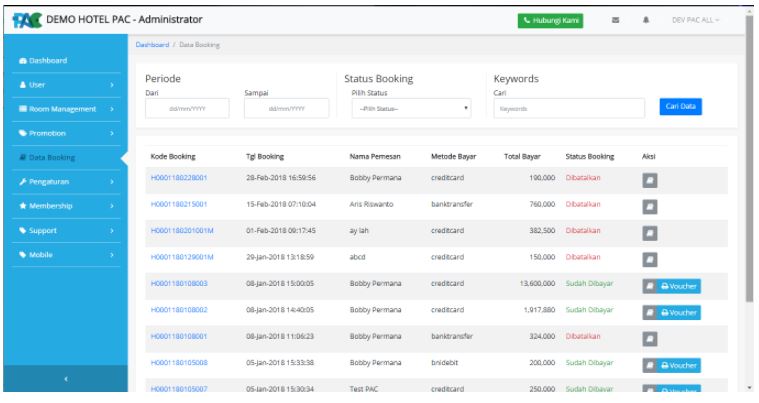Viewport: 759px width, 403px height.
Task: Click the PAC logo in header
Action: point(27,20)
